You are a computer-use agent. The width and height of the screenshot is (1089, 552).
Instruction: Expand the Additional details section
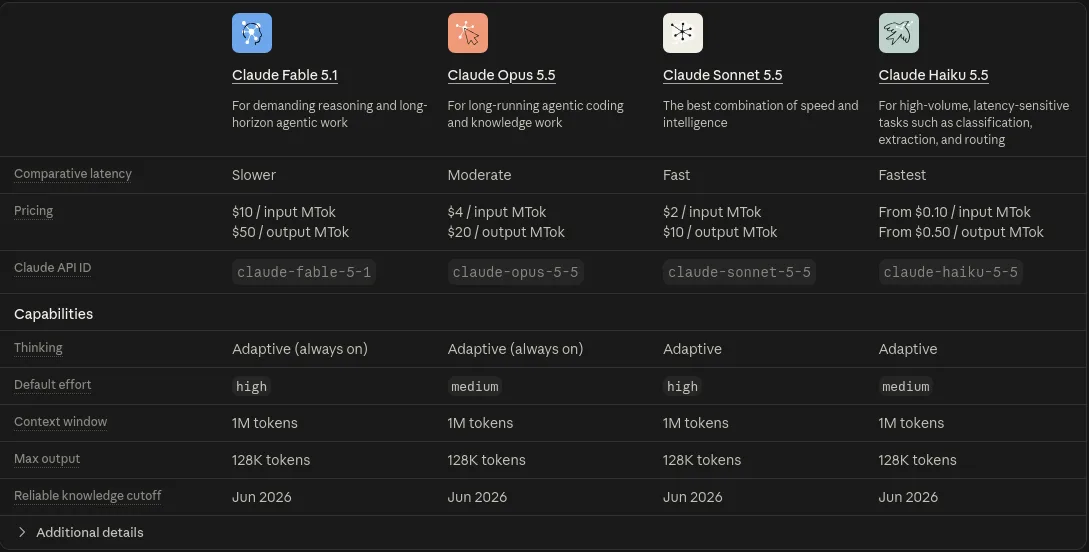80,533
